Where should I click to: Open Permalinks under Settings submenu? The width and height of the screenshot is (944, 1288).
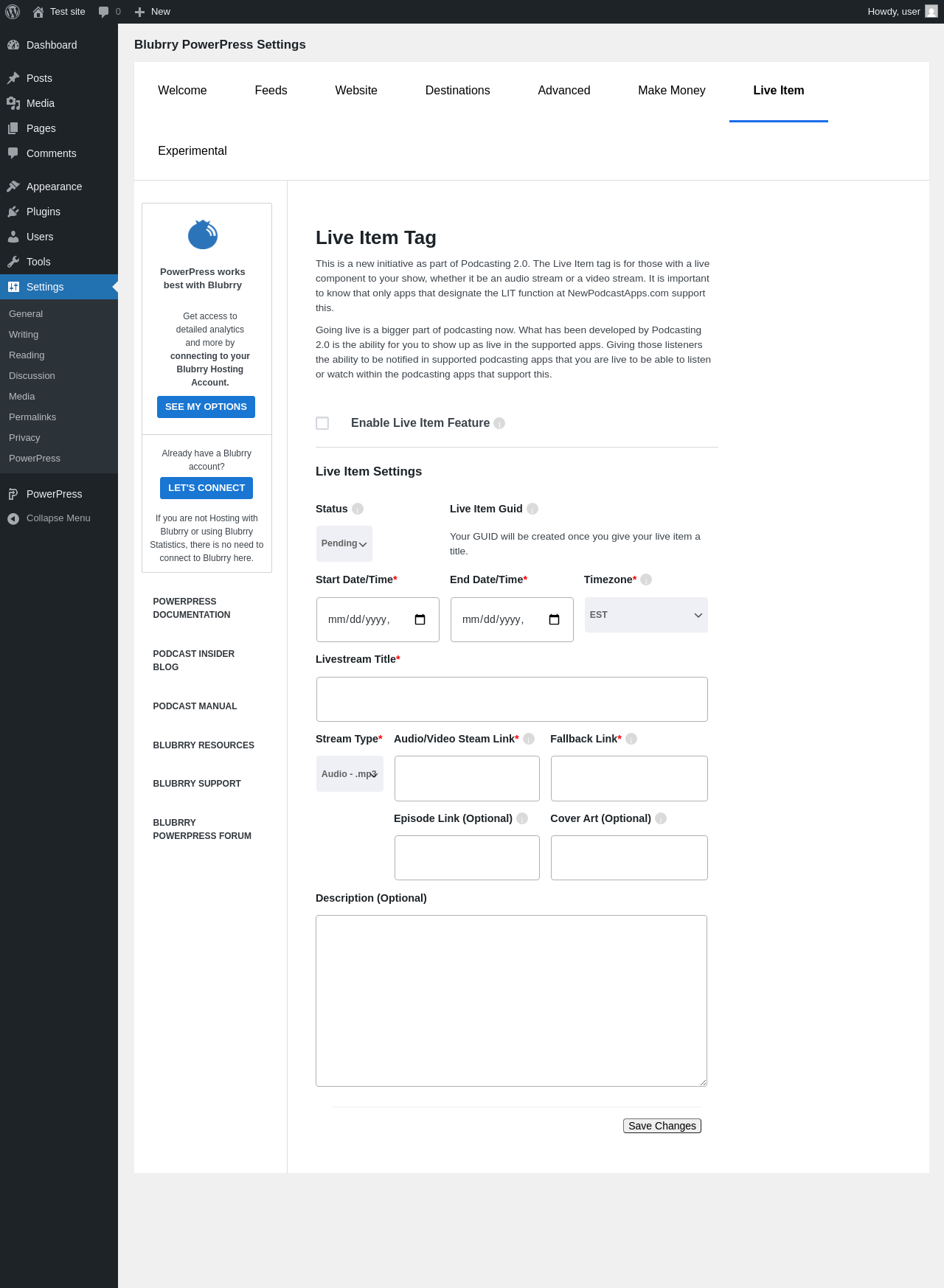(x=32, y=417)
